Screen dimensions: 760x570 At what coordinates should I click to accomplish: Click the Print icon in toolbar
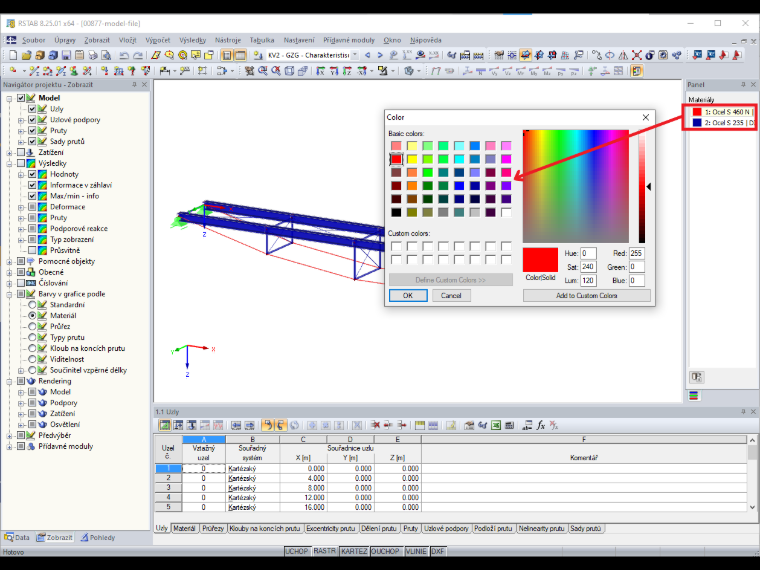[93, 55]
